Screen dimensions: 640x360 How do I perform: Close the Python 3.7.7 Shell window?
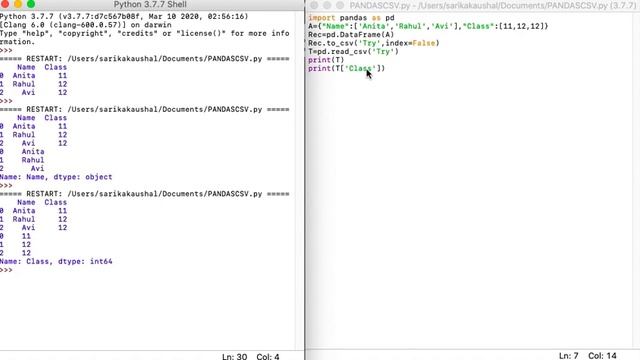coord(5,4)
